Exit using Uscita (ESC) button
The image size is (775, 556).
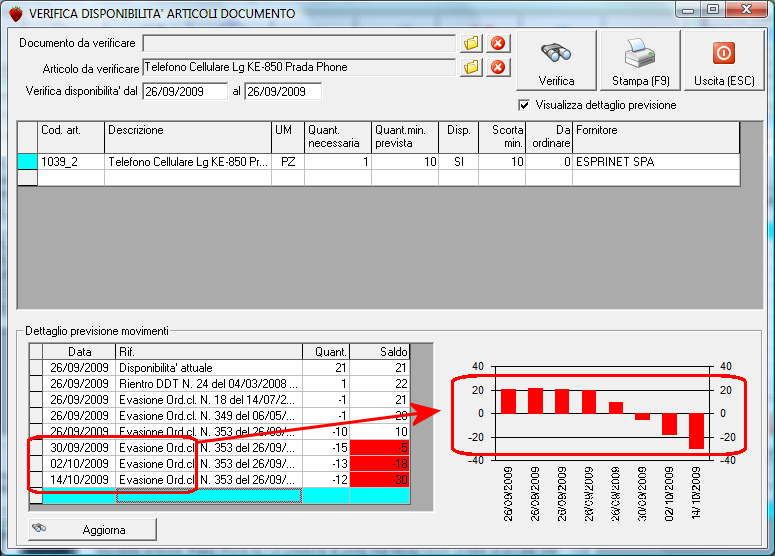coord(724,61)
